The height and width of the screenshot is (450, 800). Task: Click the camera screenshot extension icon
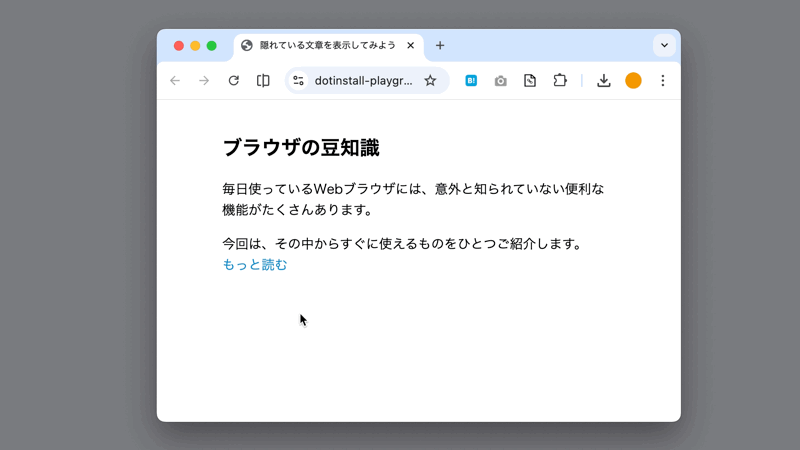pos(501,81)
